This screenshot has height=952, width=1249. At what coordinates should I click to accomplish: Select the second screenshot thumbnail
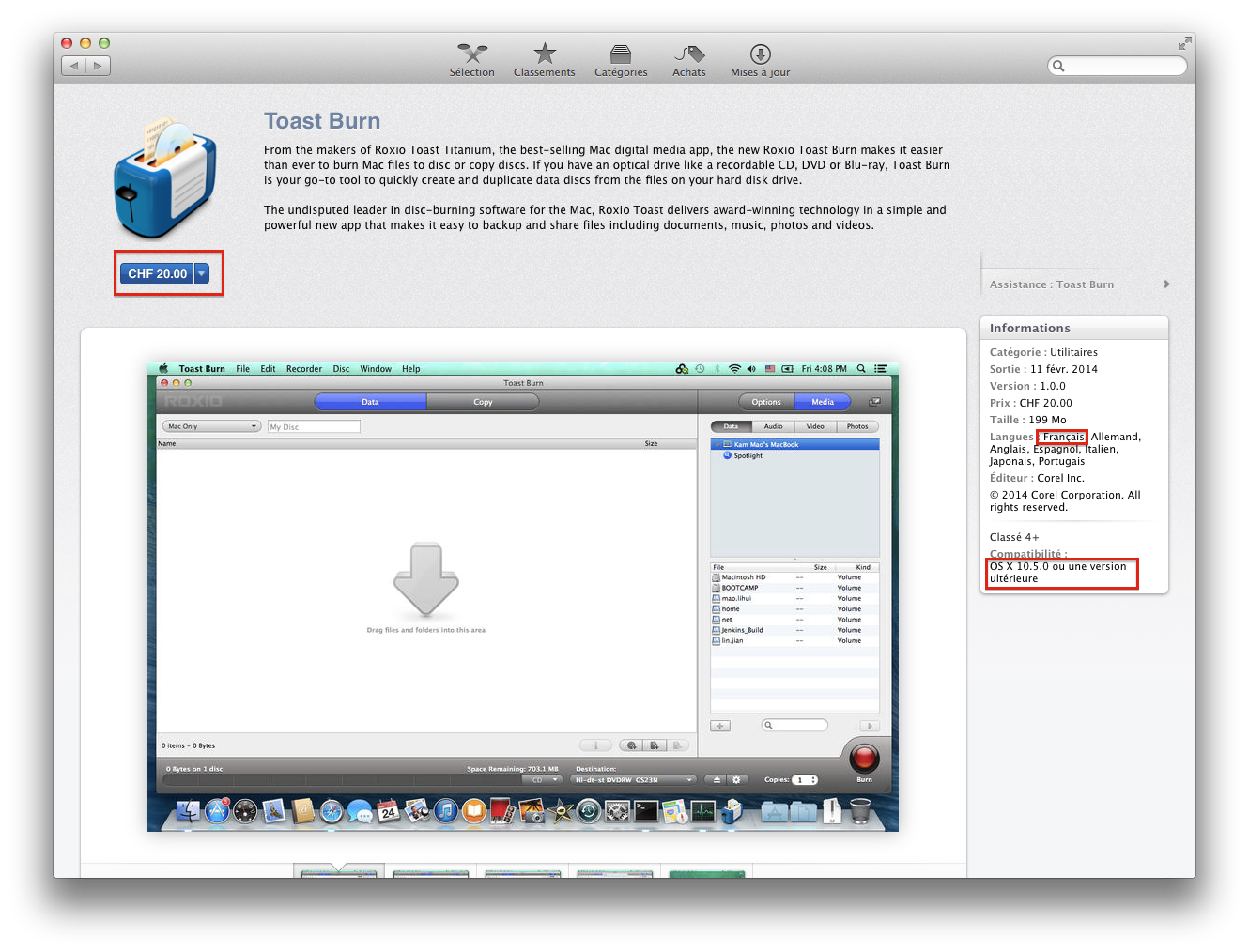pos(430,873)
